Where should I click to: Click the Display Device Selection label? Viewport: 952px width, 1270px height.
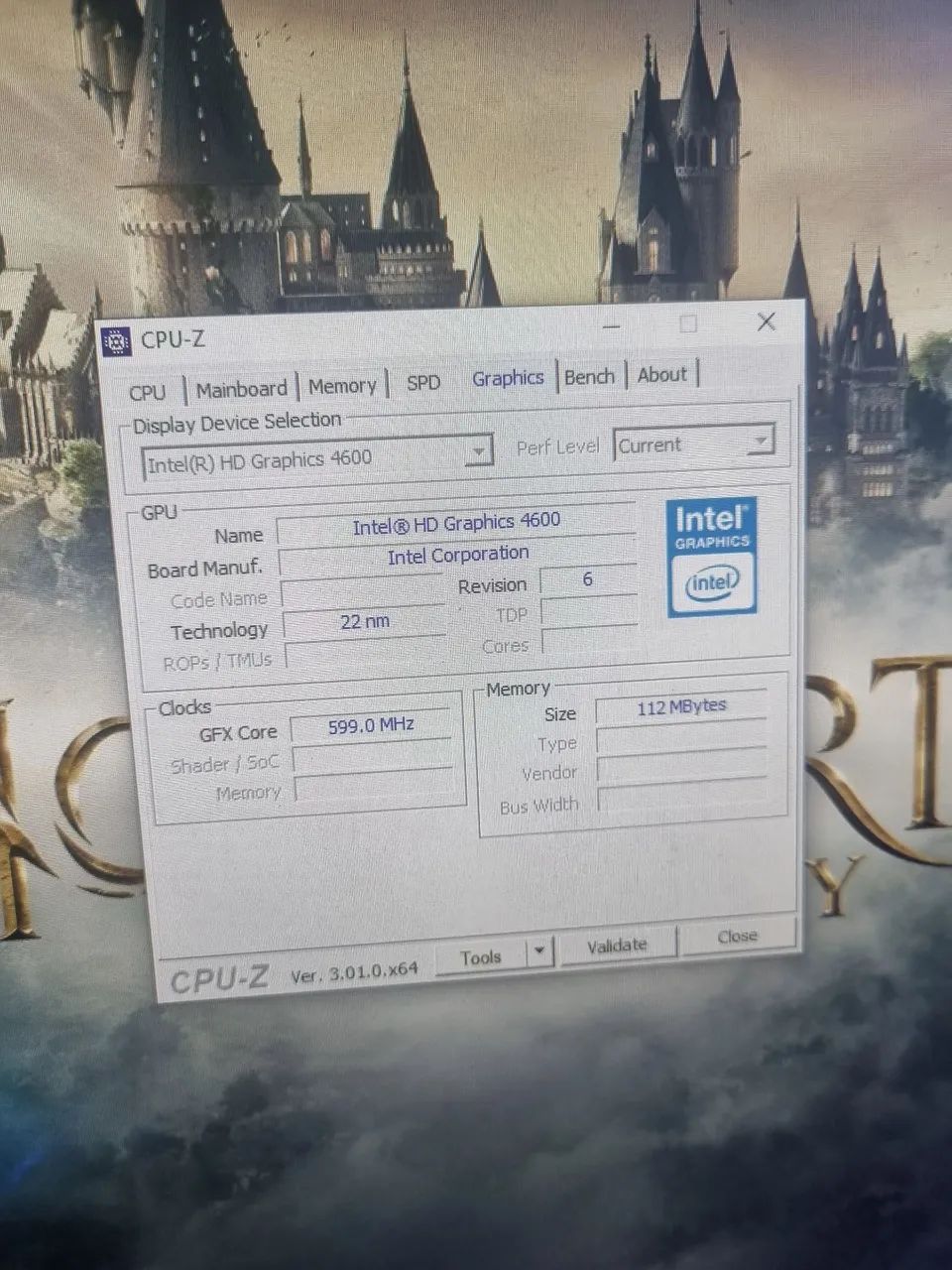point(237,423)
